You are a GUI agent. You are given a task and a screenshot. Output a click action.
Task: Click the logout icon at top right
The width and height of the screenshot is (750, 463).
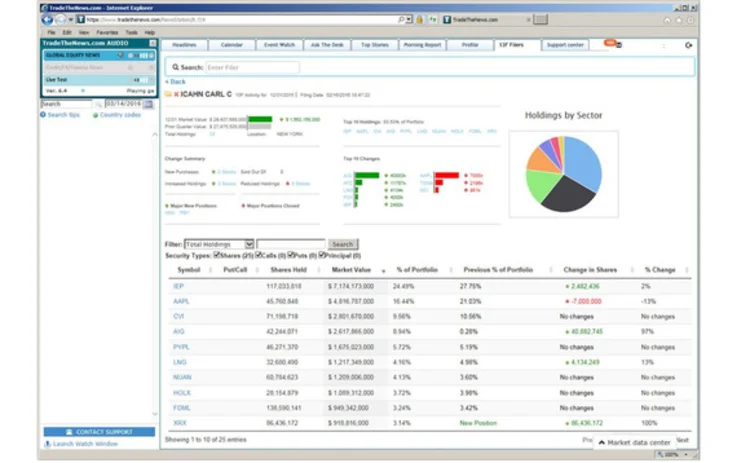pyautogui.click(x=688, y=45)
